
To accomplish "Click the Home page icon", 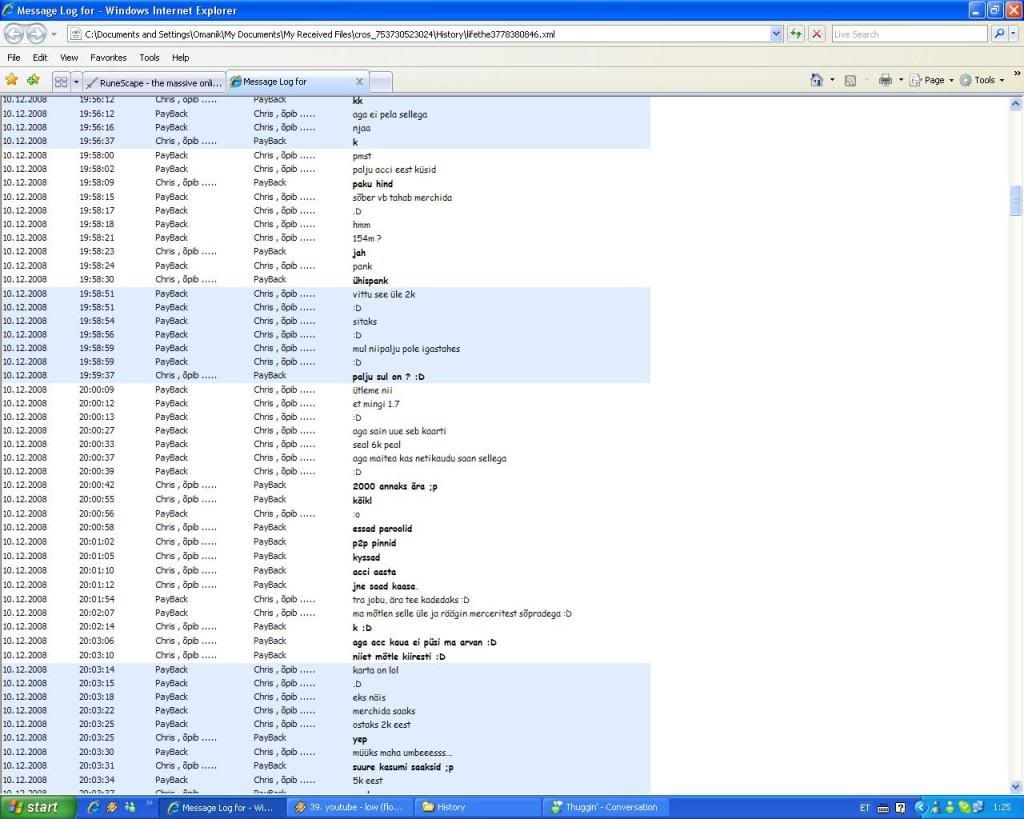I will (816, 80).
